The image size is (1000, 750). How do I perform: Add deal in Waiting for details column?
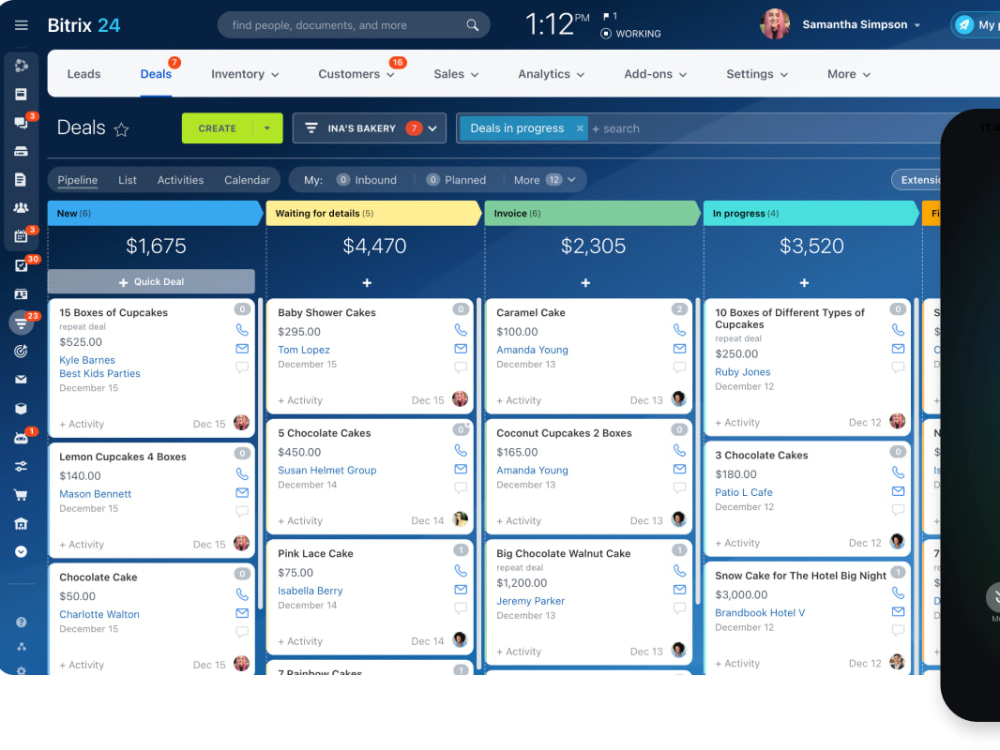(367, 283)
